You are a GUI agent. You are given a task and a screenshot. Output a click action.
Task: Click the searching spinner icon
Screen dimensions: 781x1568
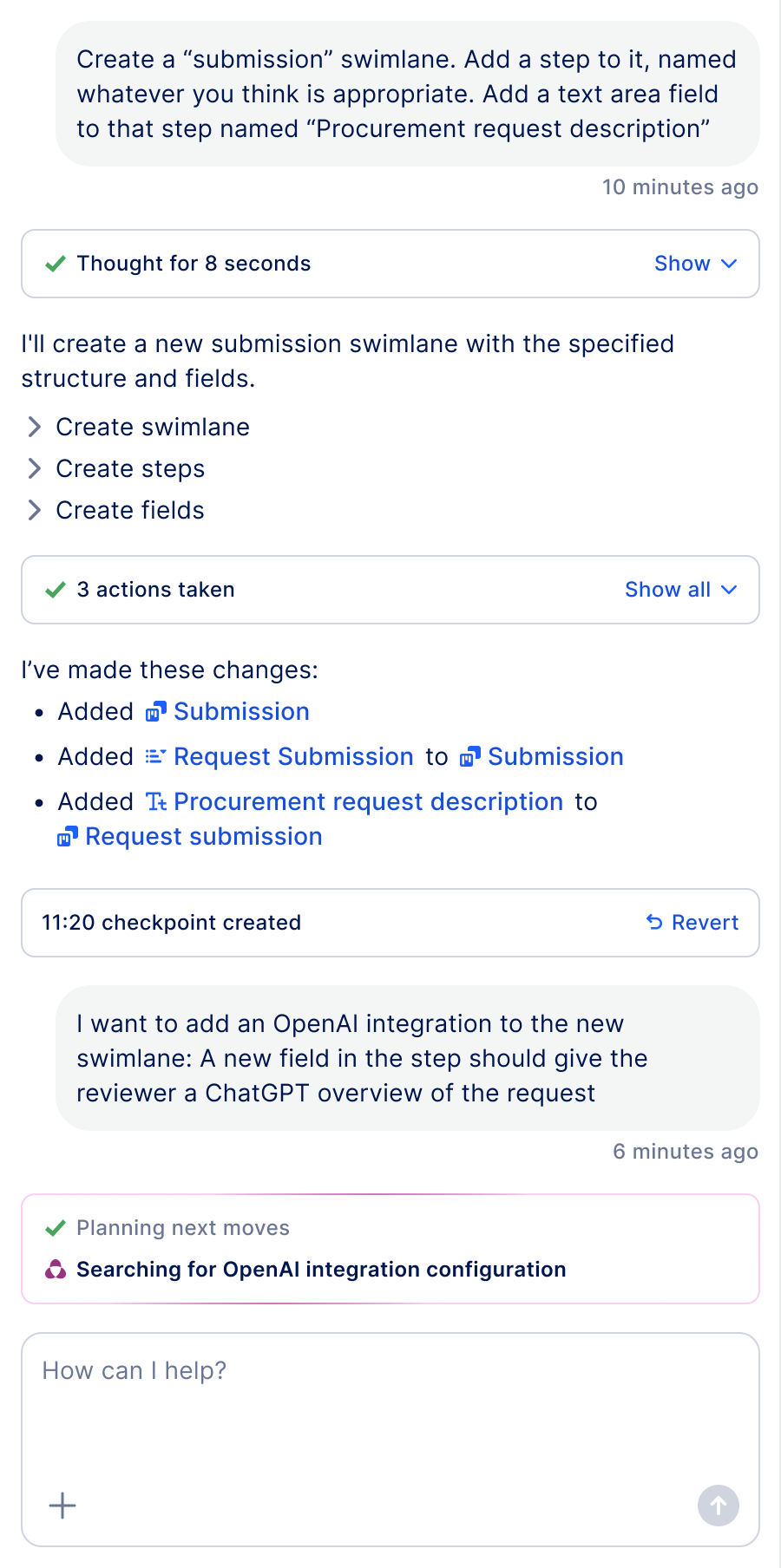click(x=56, y=1270)
